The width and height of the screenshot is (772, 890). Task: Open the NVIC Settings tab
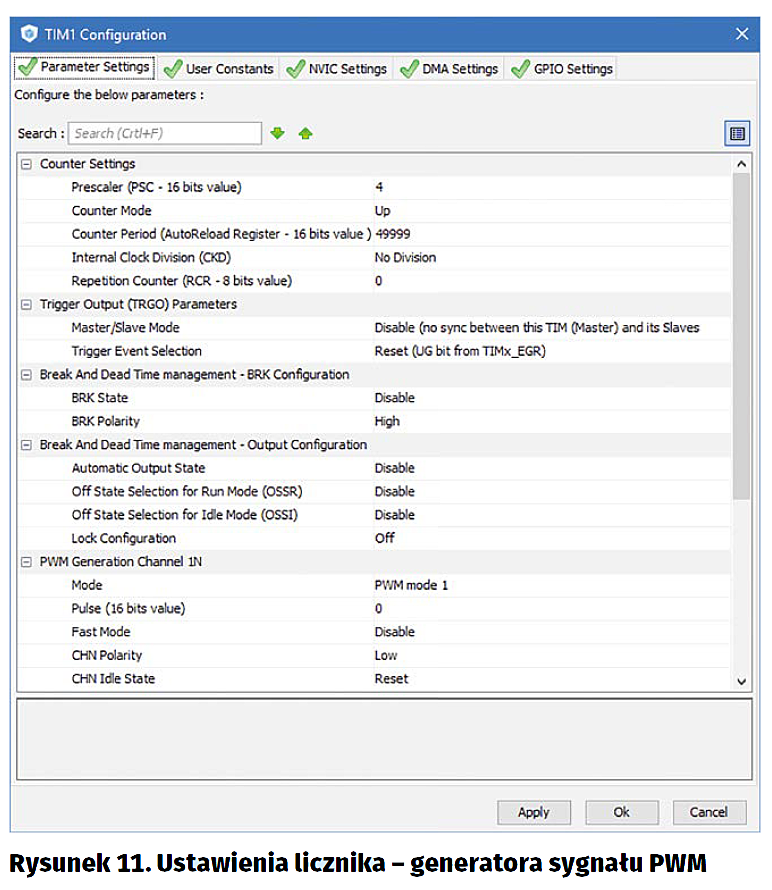point(337,69)
